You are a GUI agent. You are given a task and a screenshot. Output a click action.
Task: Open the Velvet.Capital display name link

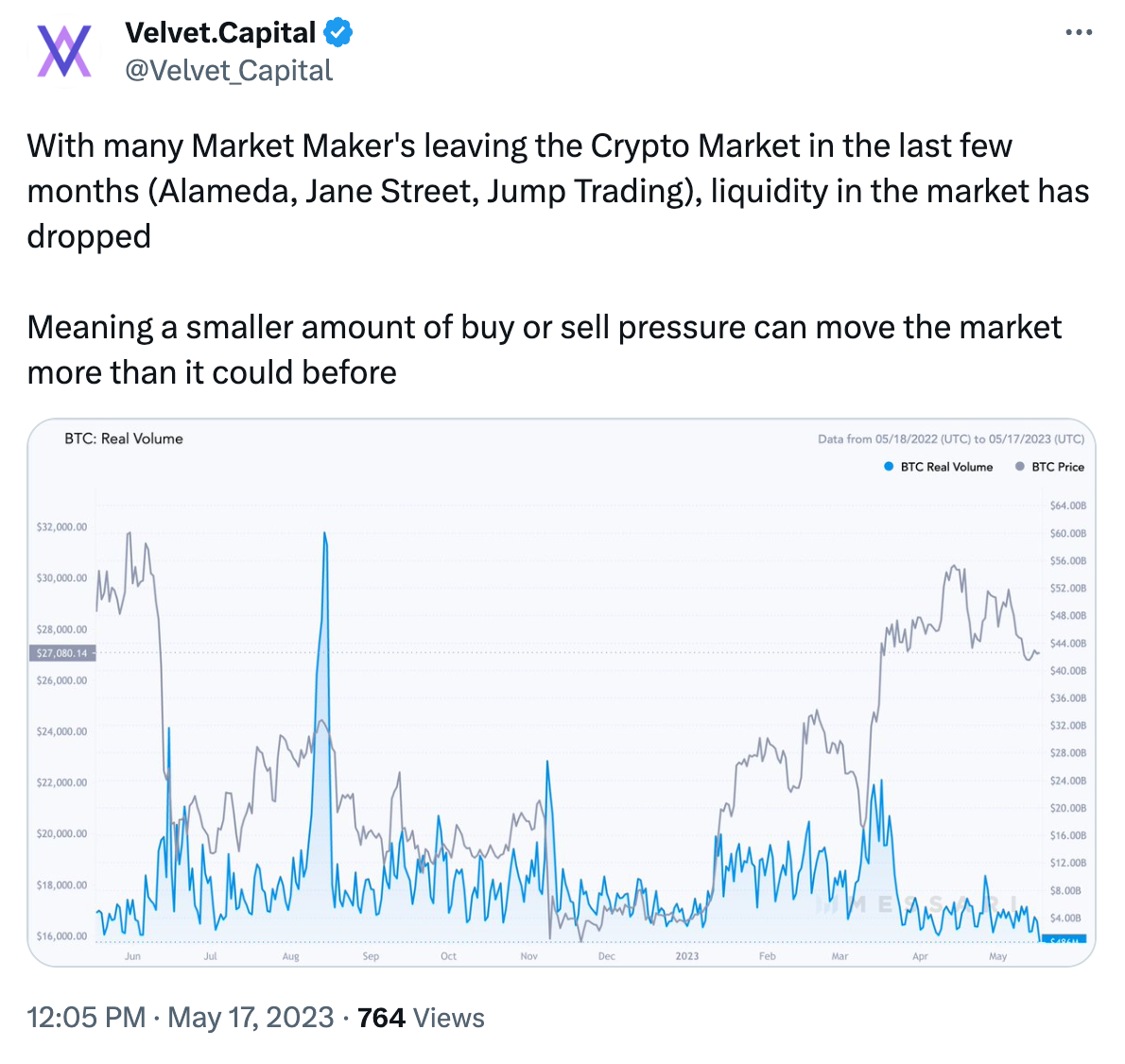point(219,33)
